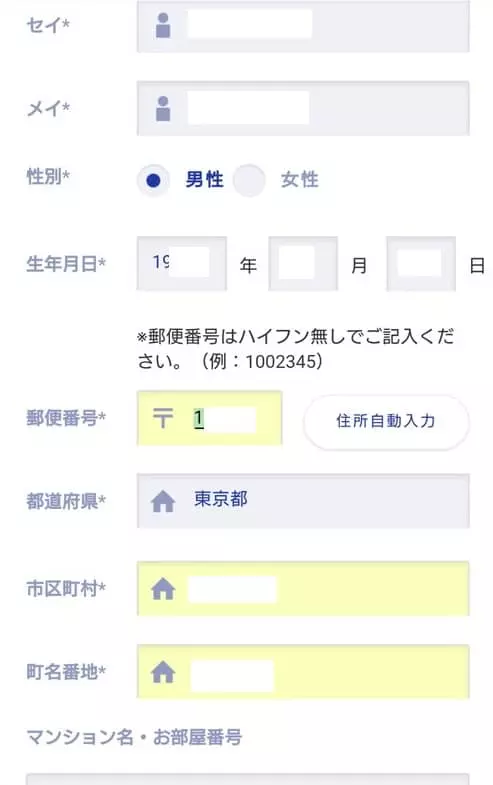Focus the メイ name input field
Screen dimensions: 493x785
pyautogui.click(x=303, y=108)
